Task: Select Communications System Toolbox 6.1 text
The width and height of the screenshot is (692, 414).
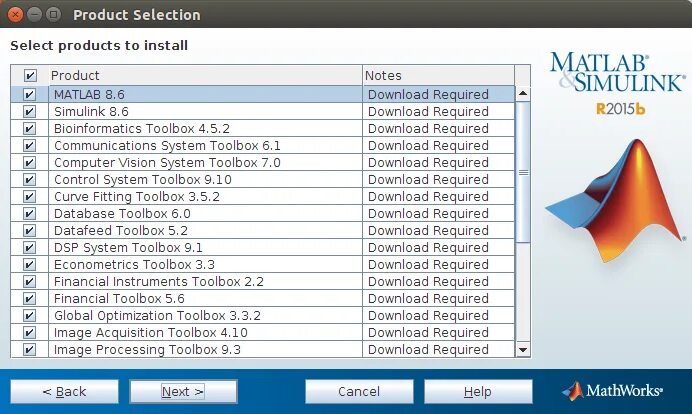Action: (x=167, y=145)
